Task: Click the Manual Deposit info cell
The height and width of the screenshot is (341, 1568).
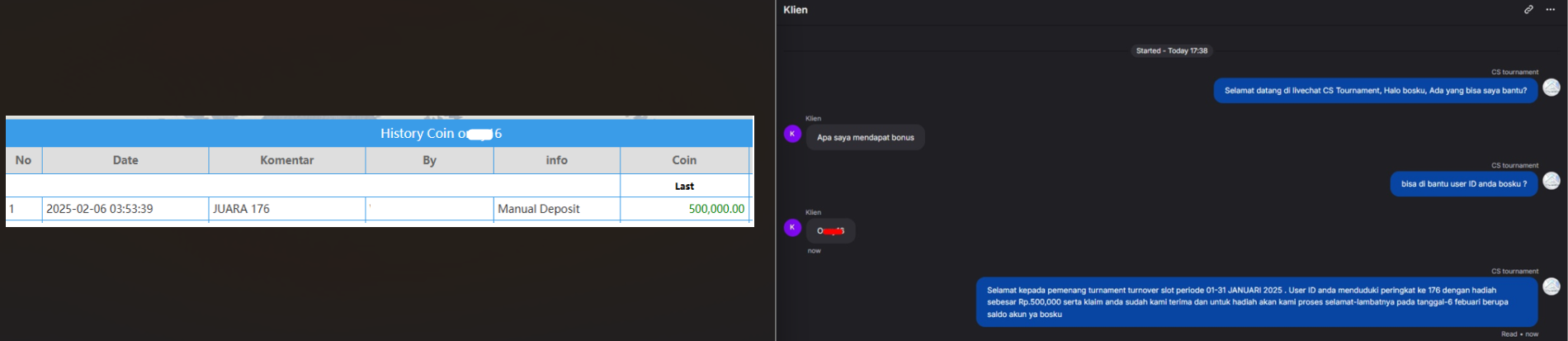Action: click(538, 209)
